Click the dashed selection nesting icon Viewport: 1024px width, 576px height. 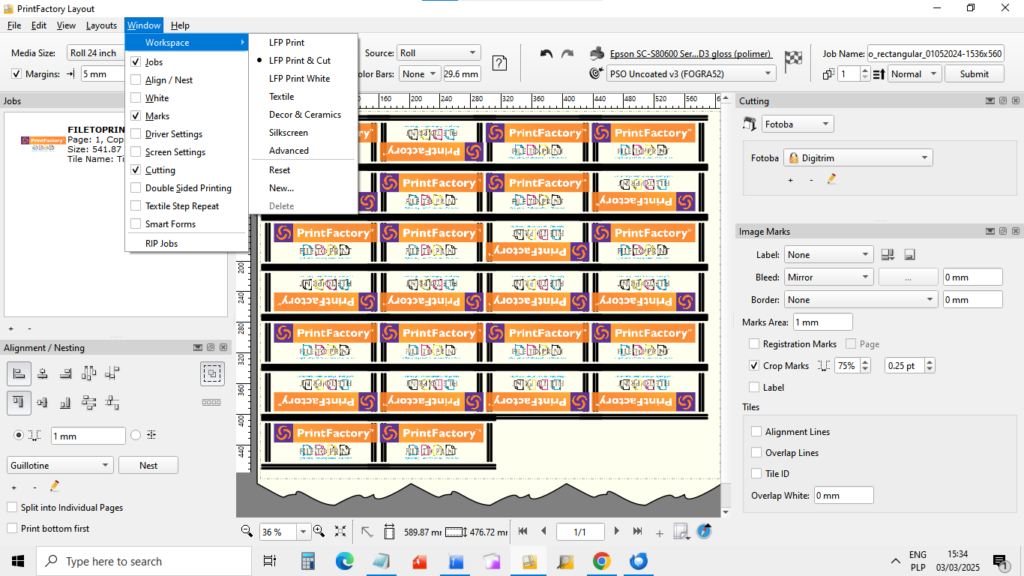click(211, 372)
